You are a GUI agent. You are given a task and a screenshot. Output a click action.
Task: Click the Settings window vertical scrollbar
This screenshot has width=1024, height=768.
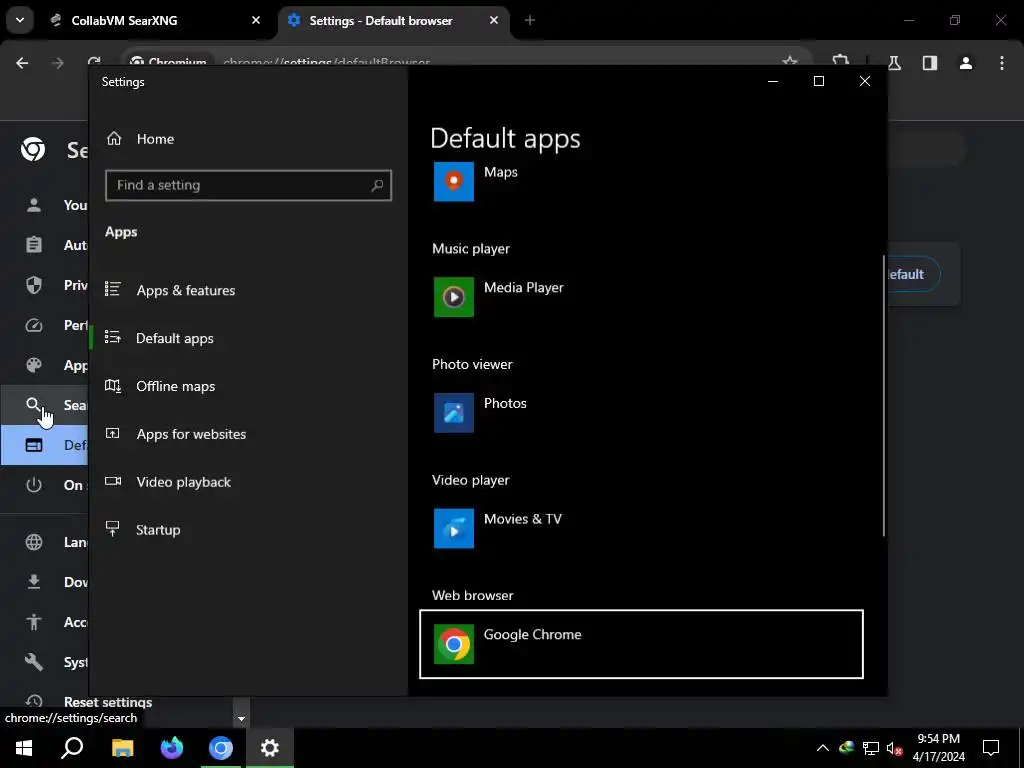pos(884,396)
